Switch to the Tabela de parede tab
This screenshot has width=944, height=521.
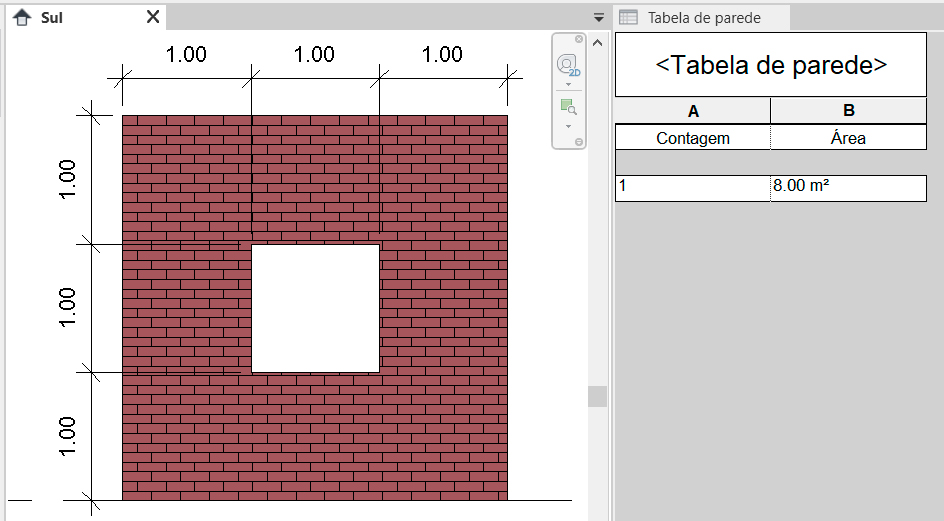pyautogui.click(x=704, y=18)
